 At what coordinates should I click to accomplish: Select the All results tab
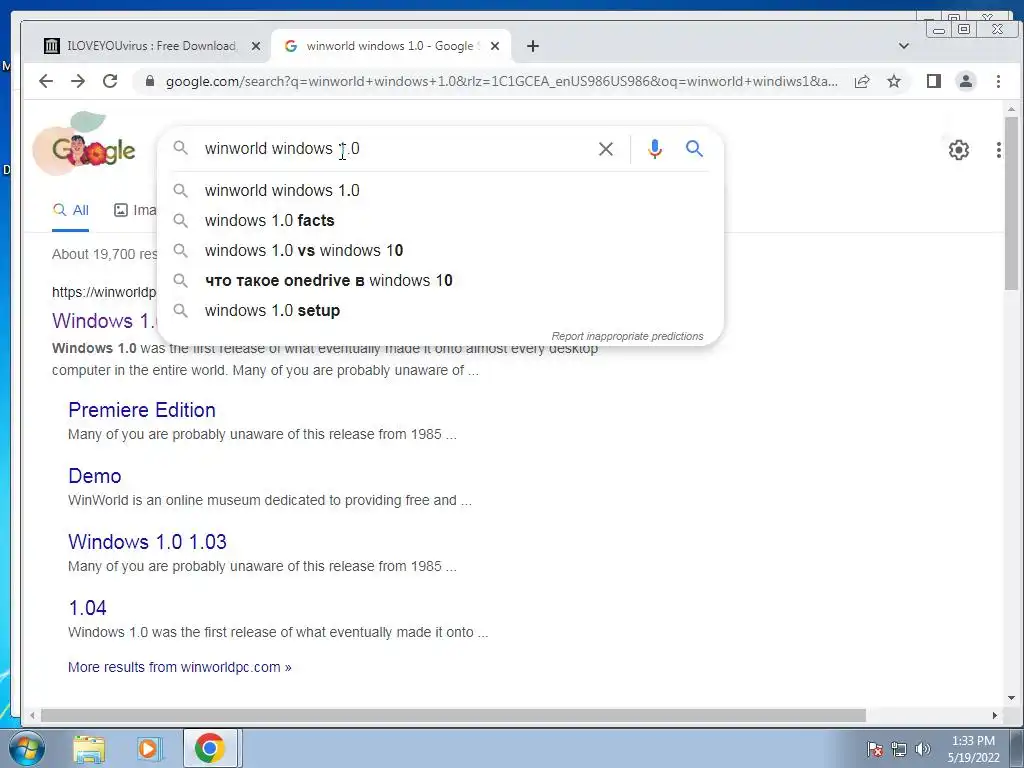pos(71,210)
